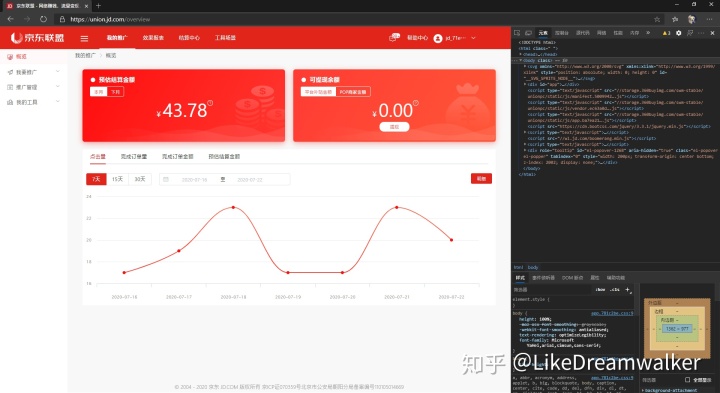Click the user avatar icon in header
The height and width of the screenshot is (393, 720).
[x=438, y=38]
